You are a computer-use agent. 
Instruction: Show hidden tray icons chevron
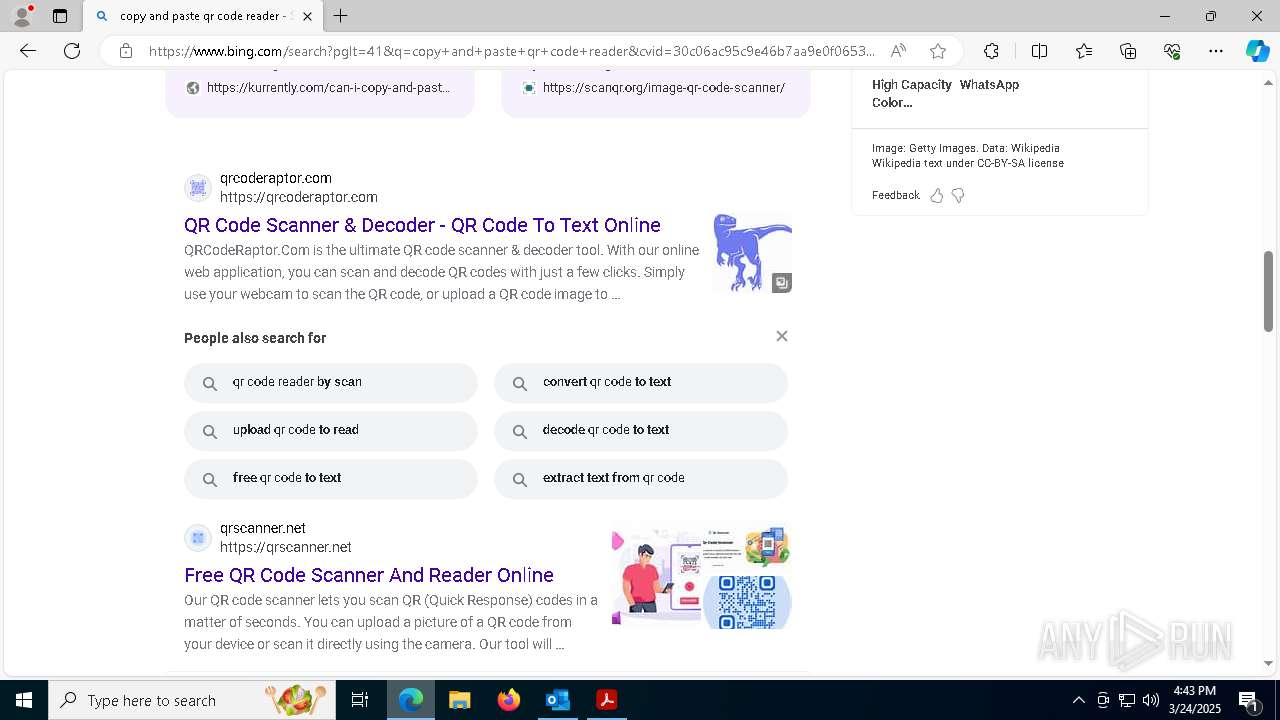pyautogui.click(x=1078, y=700)
